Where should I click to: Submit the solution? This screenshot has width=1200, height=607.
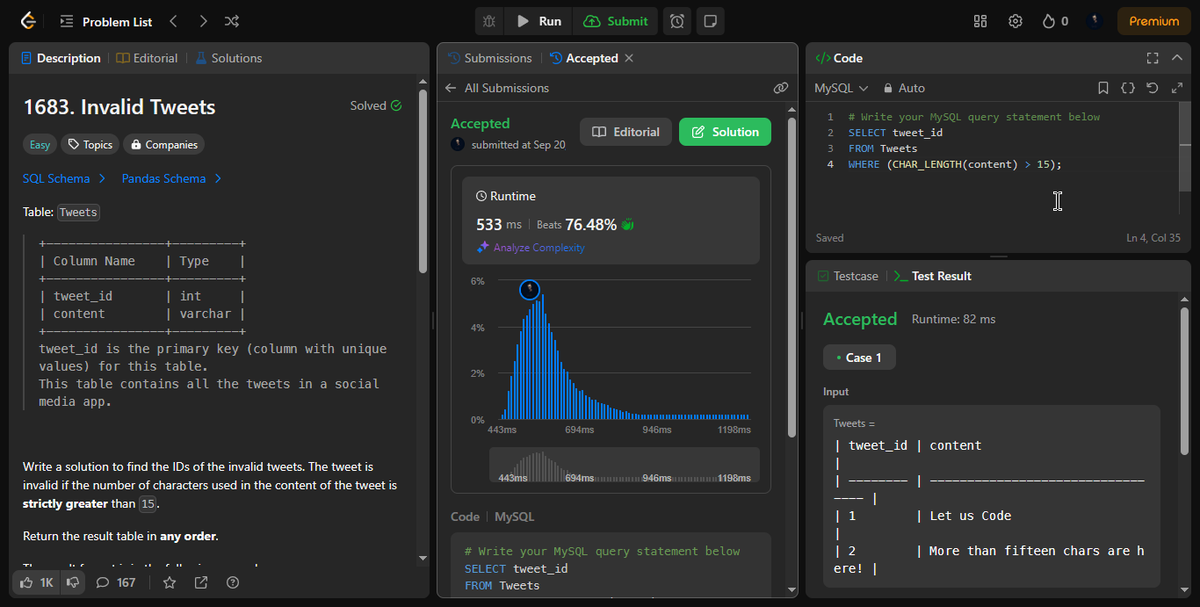pos(616,21)
